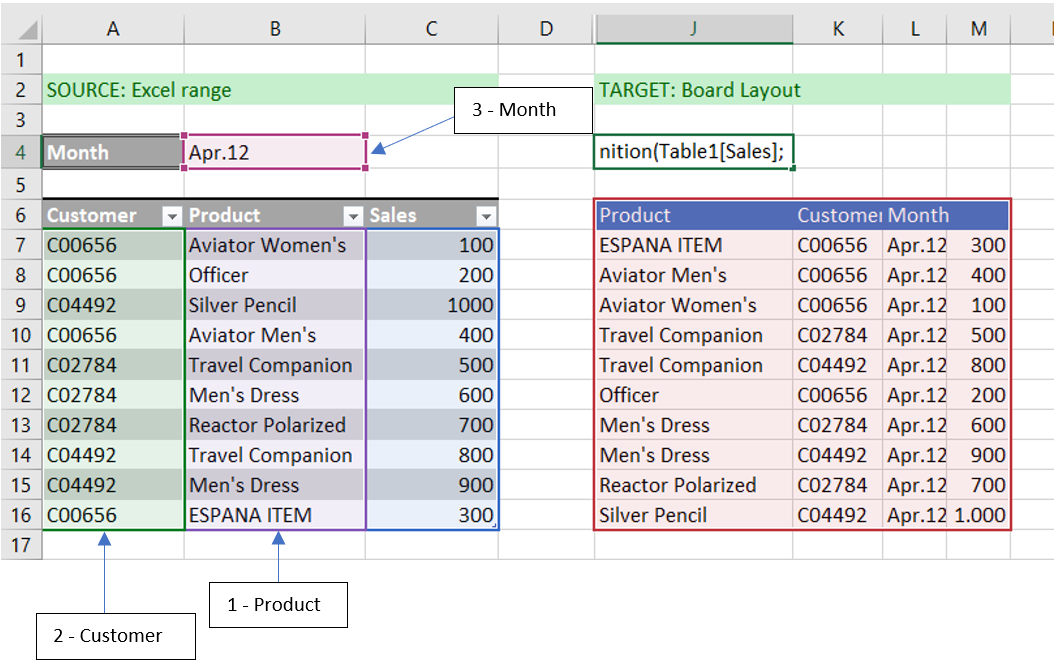The image size is (1058, 665).
Task: Open the Customer column filter dropdown
Action: (x=172, y=216)
